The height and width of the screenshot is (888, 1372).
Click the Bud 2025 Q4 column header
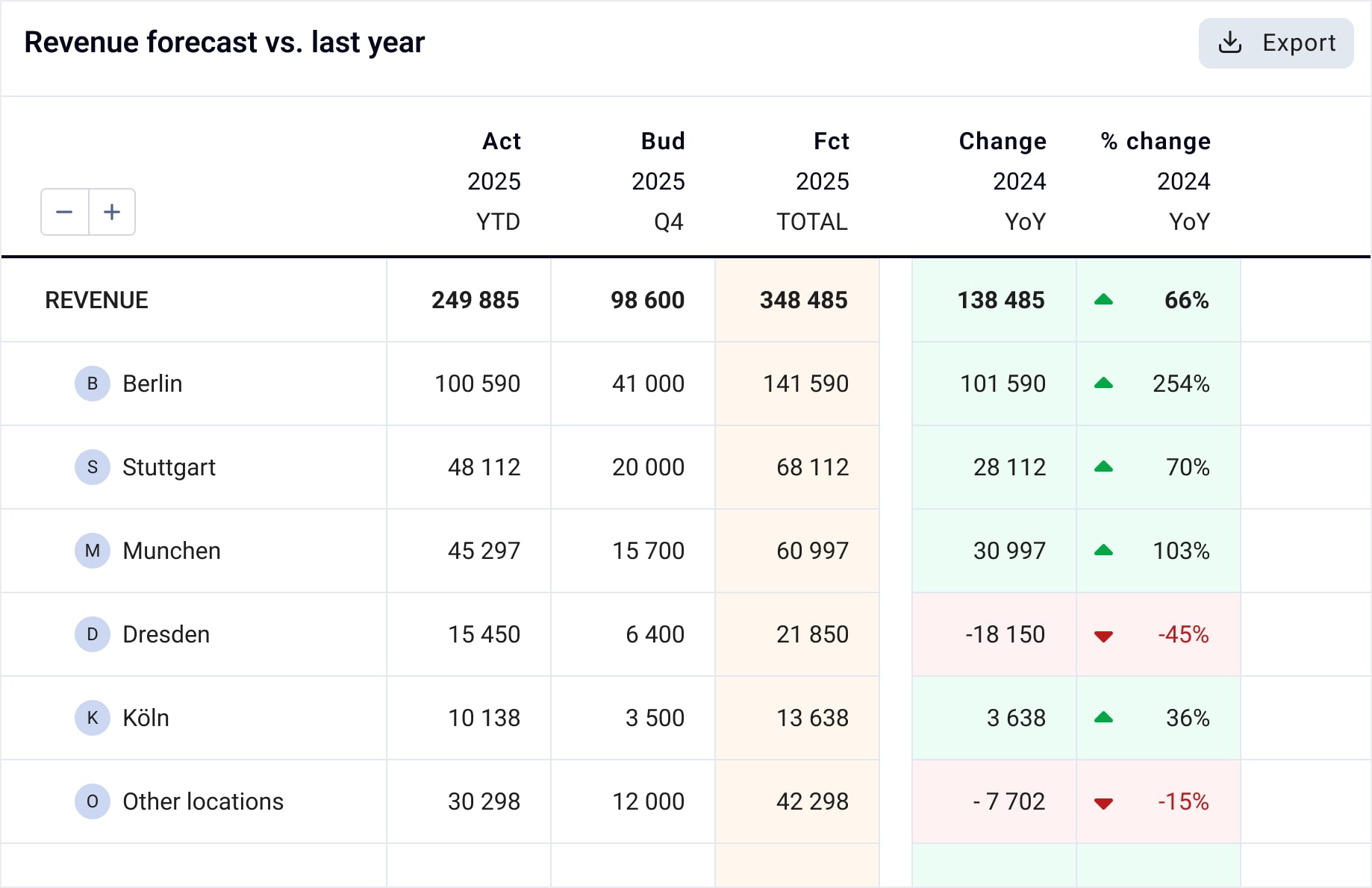click(x=658, y=181)
